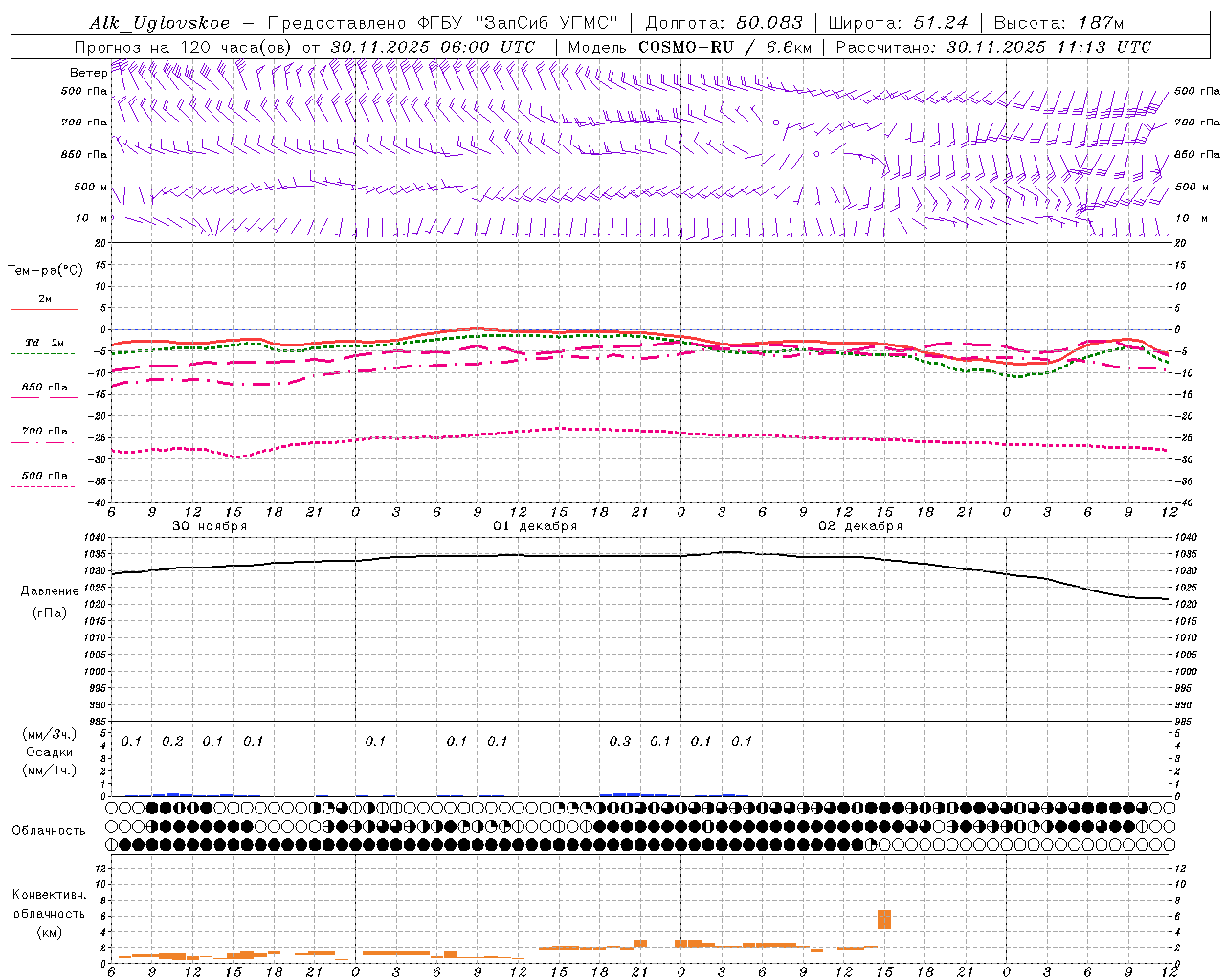Click the 'Конвективн.' convective cloud label
The width and height of the screenshot is (1225, 980).
point(49,895)
